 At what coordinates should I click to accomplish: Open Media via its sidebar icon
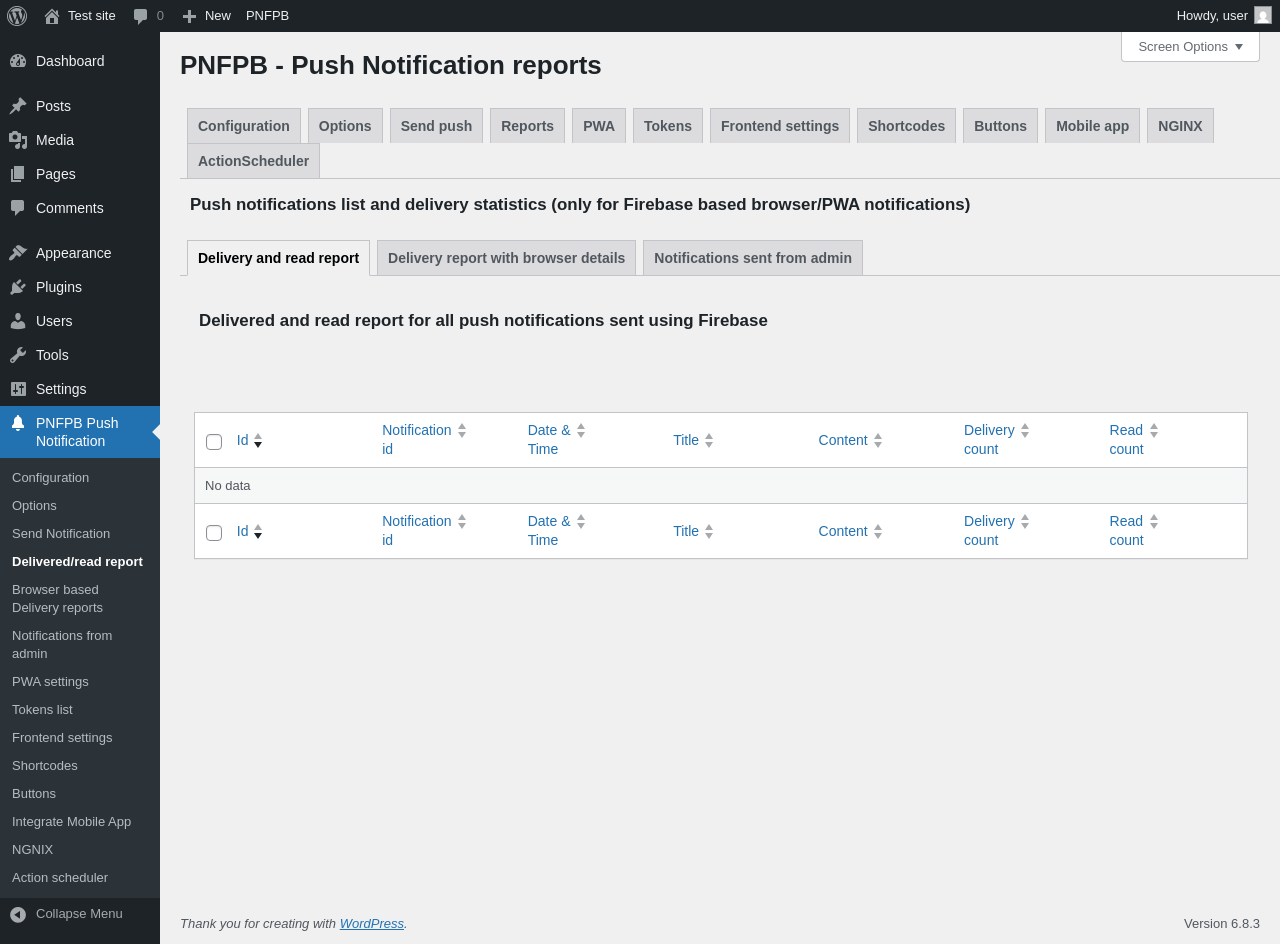coord(18,140)
